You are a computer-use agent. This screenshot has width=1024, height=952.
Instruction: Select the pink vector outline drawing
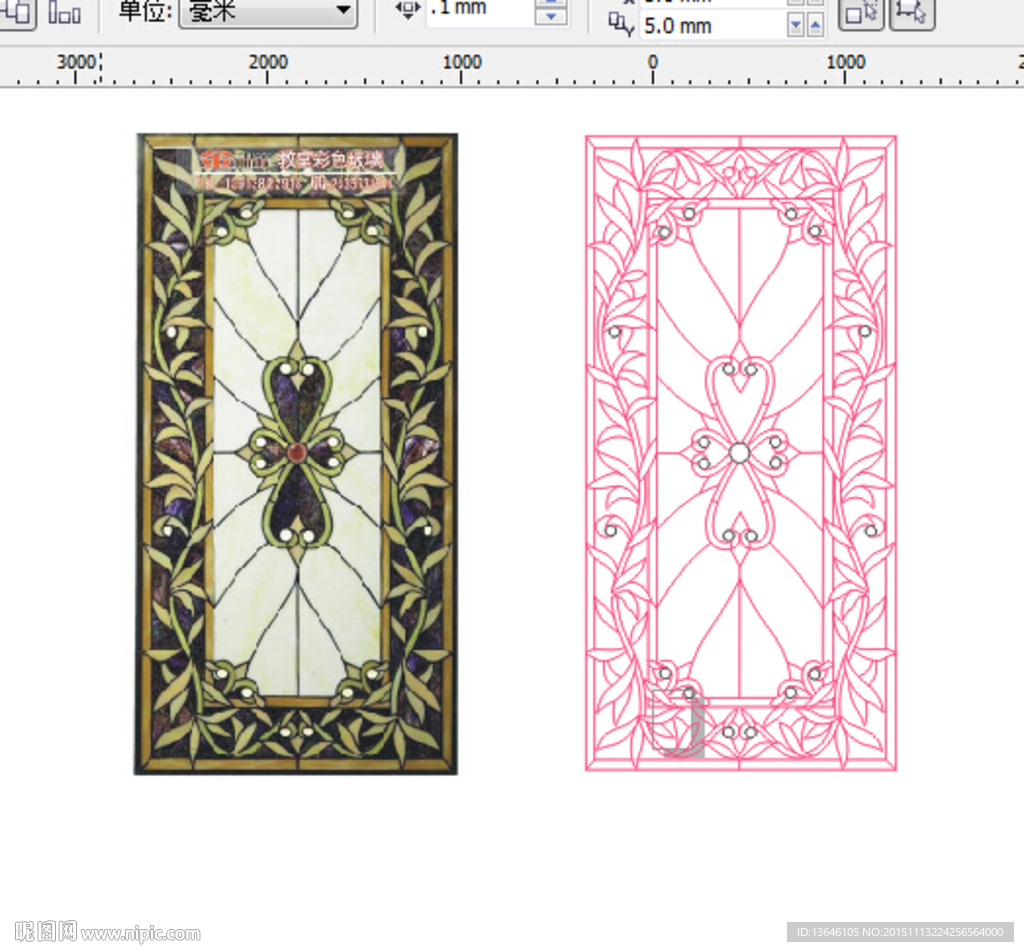(x=740, y=300)
